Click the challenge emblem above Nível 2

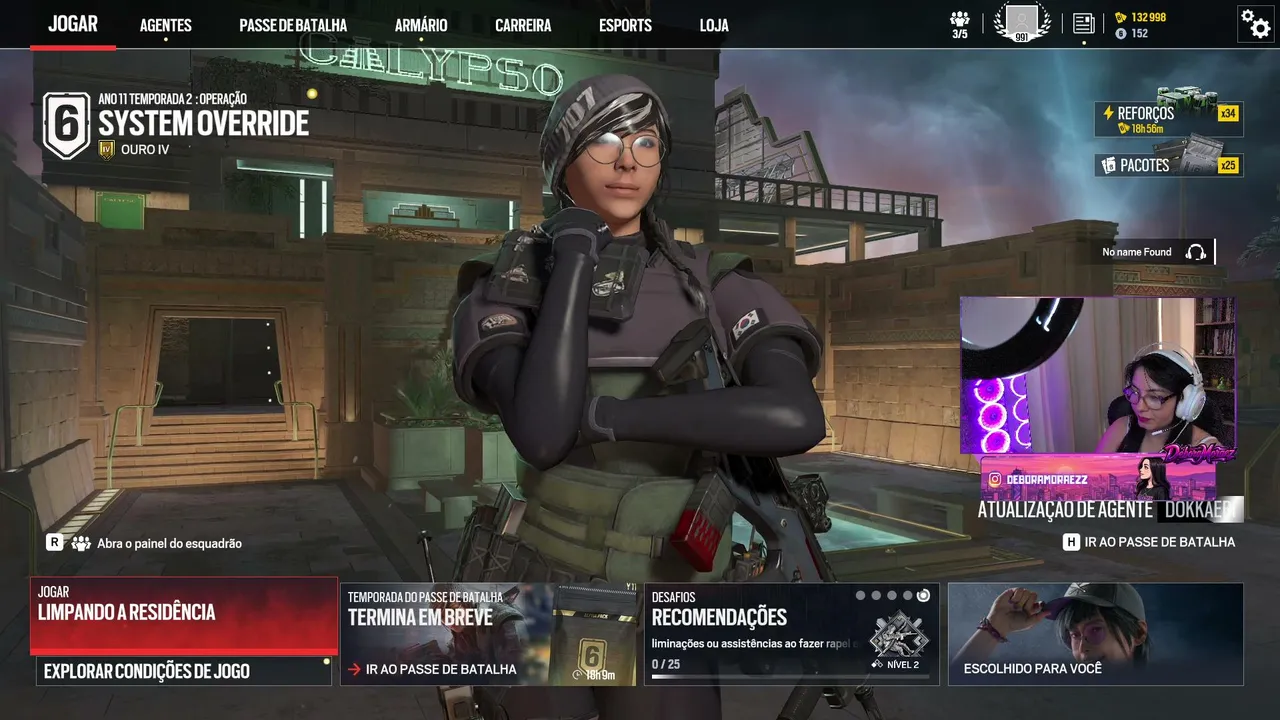[898, 635]
